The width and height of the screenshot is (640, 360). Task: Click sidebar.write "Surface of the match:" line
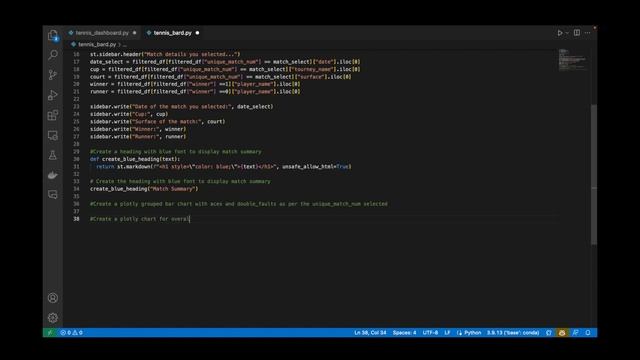pyautogui.click(x=158, y=122)
